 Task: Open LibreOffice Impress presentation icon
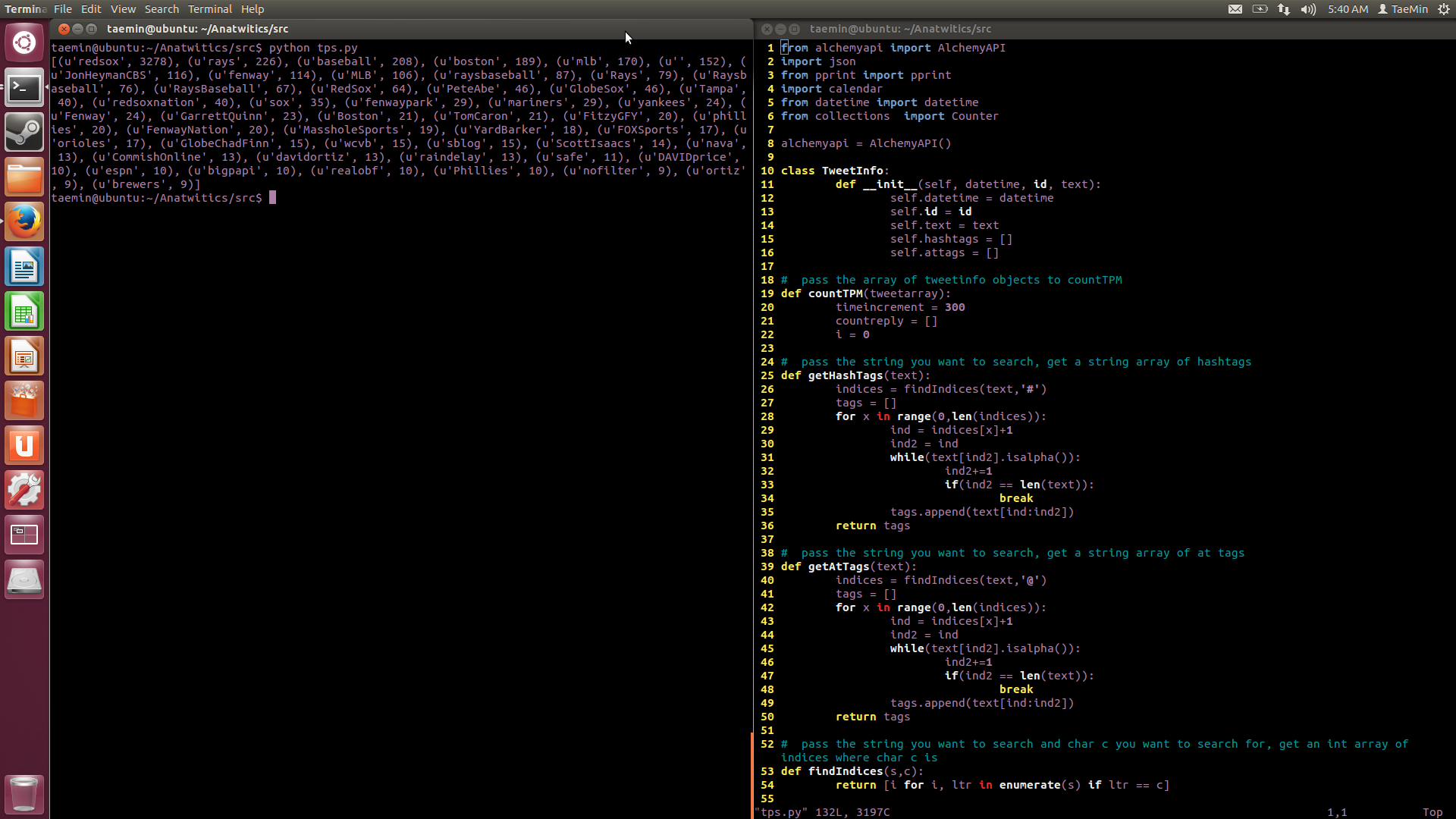[24, 356]
